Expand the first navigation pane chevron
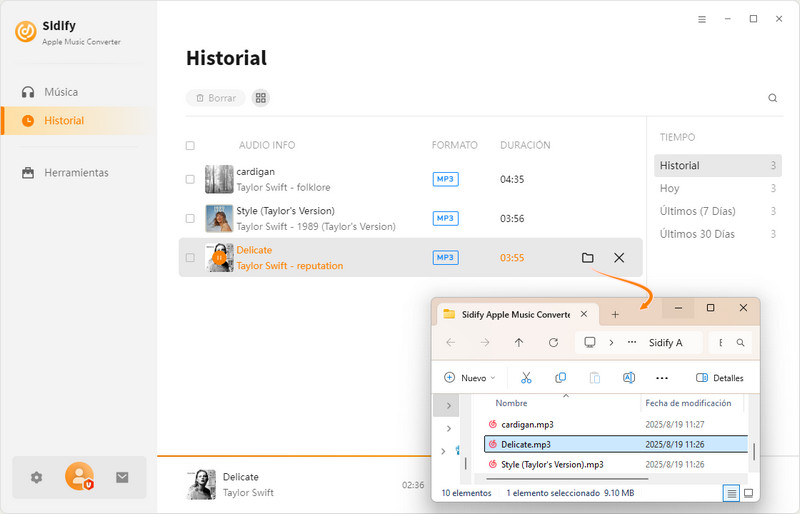The image size is (800, 514). click(x=448, y=406)
